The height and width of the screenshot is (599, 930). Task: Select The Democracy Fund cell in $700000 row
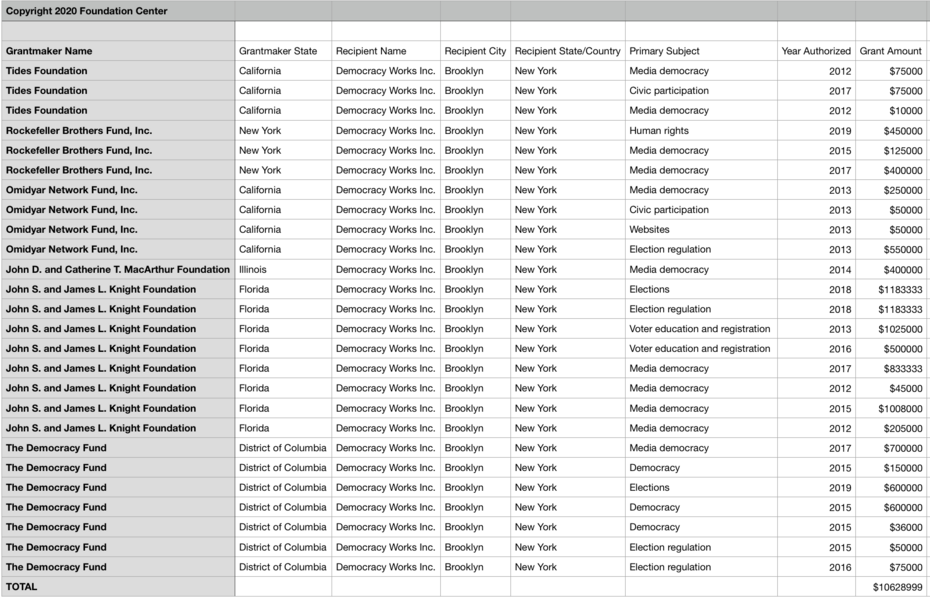[117, 448]
